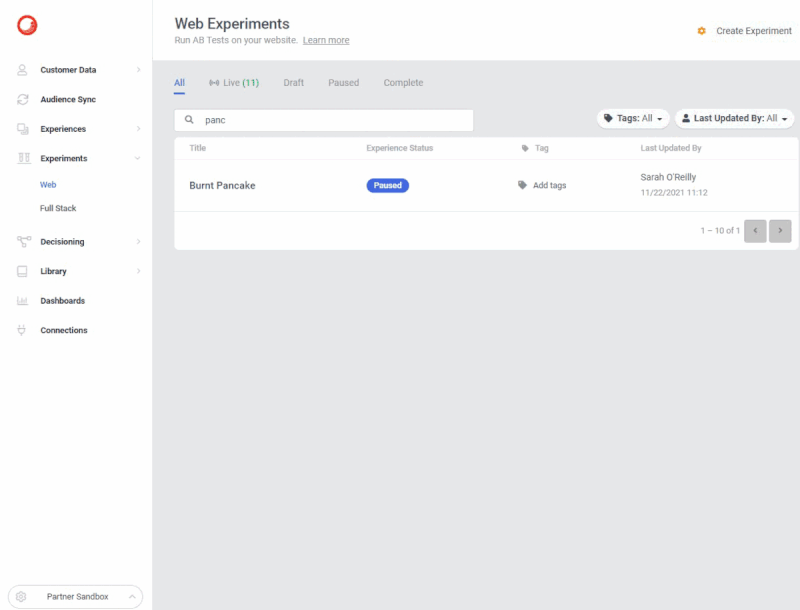Open Last Updated By filter dropdown

734,118
